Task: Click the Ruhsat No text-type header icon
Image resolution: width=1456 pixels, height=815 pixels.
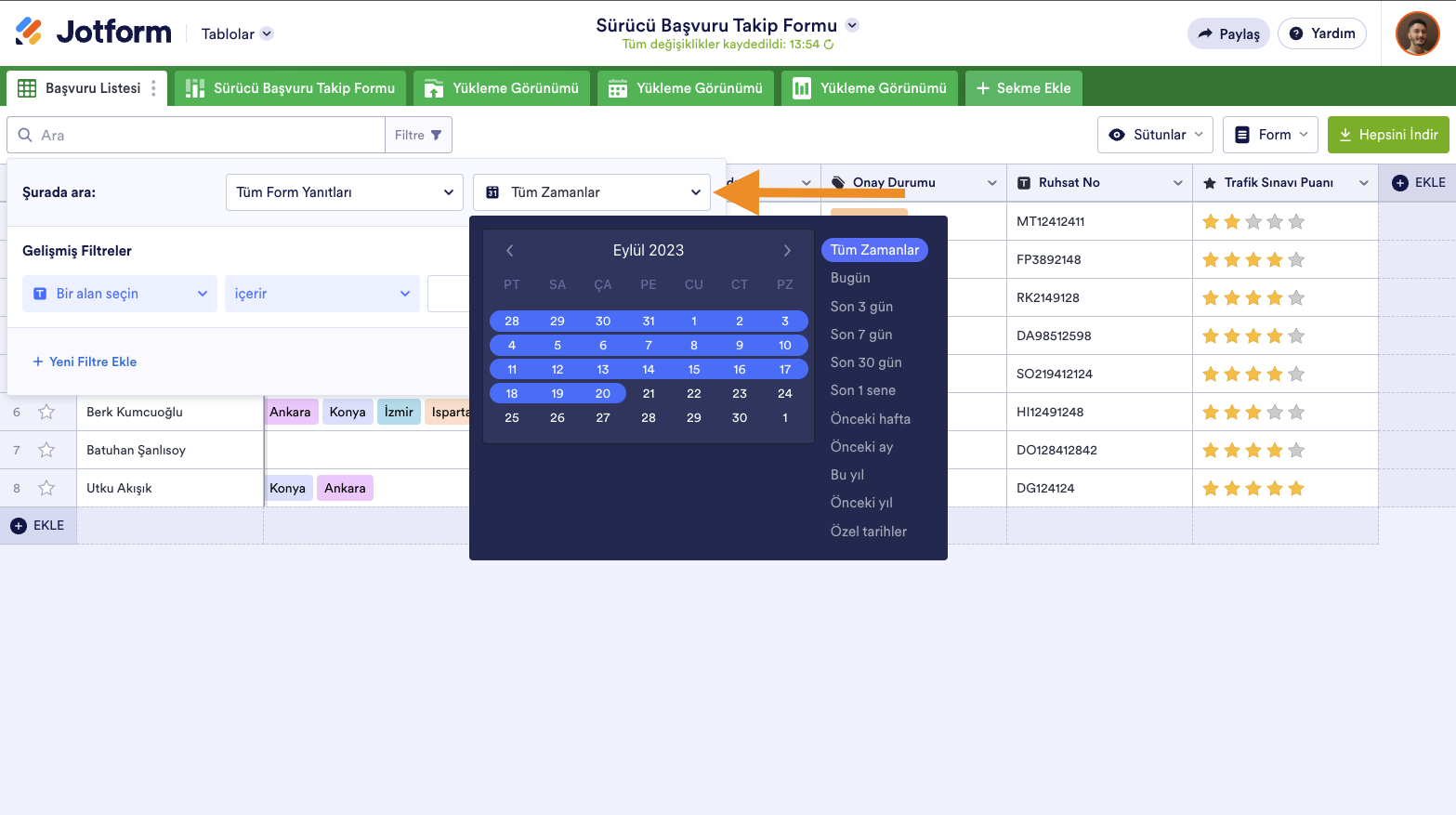Action: click(1023, 183)
